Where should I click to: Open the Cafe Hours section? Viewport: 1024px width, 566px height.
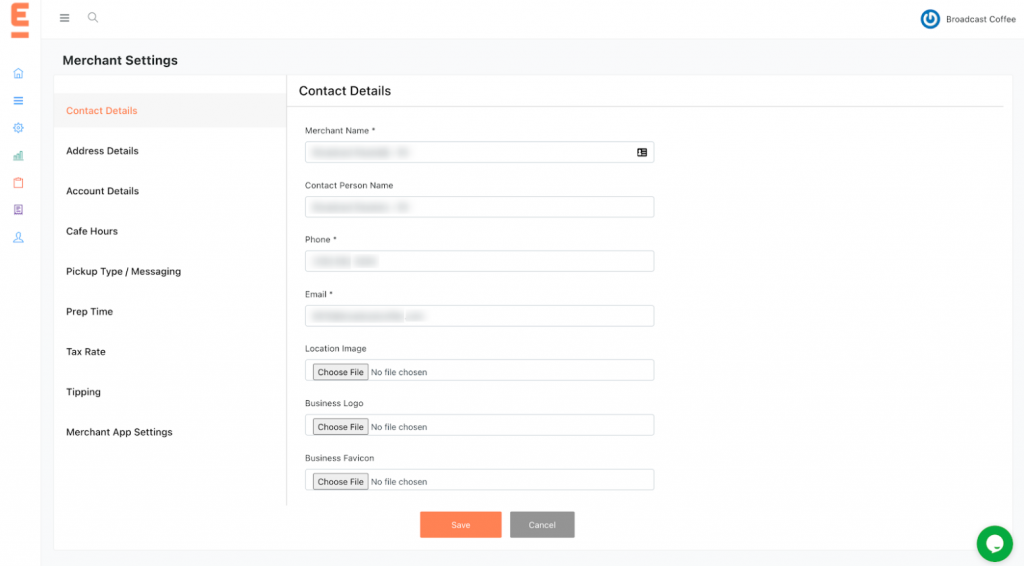(x=92, y=231)
